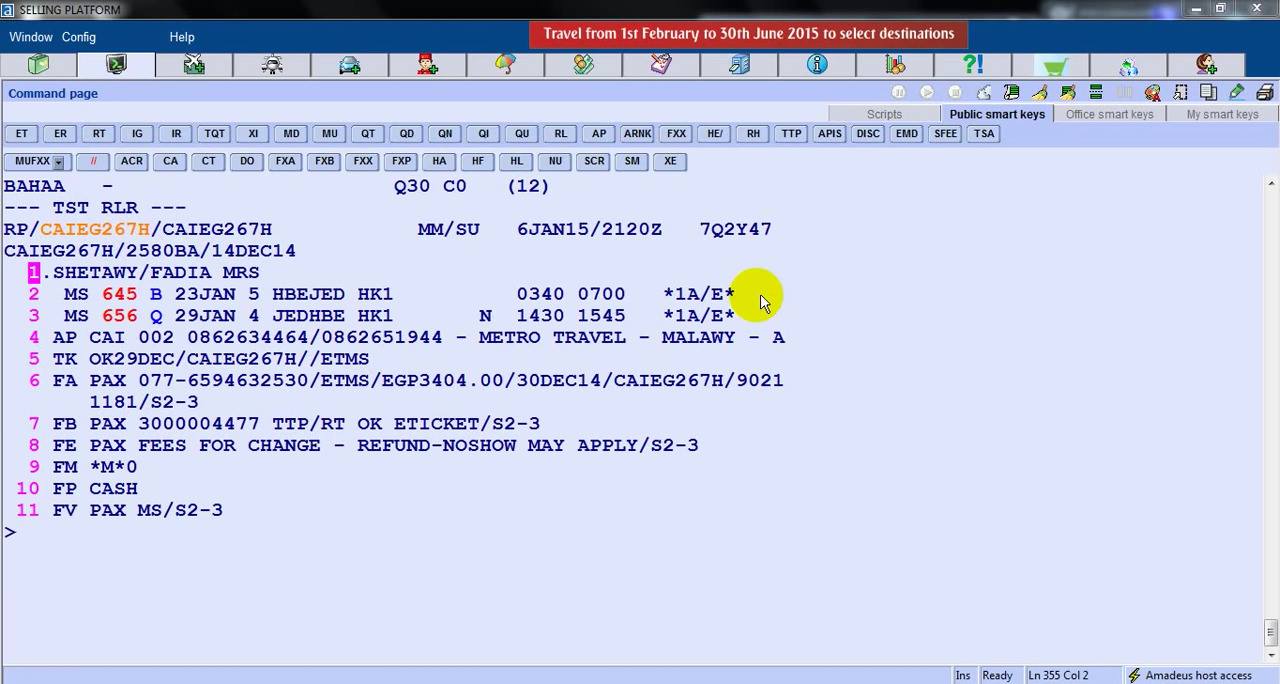Open the blue information icon
This screenshot has width=1280, height=684.
pos(817,65)
